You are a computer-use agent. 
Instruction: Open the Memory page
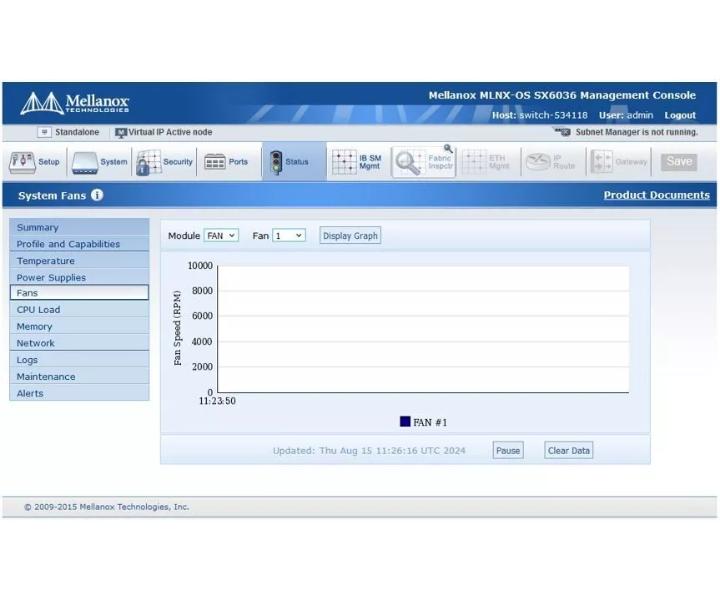(79, 326)
